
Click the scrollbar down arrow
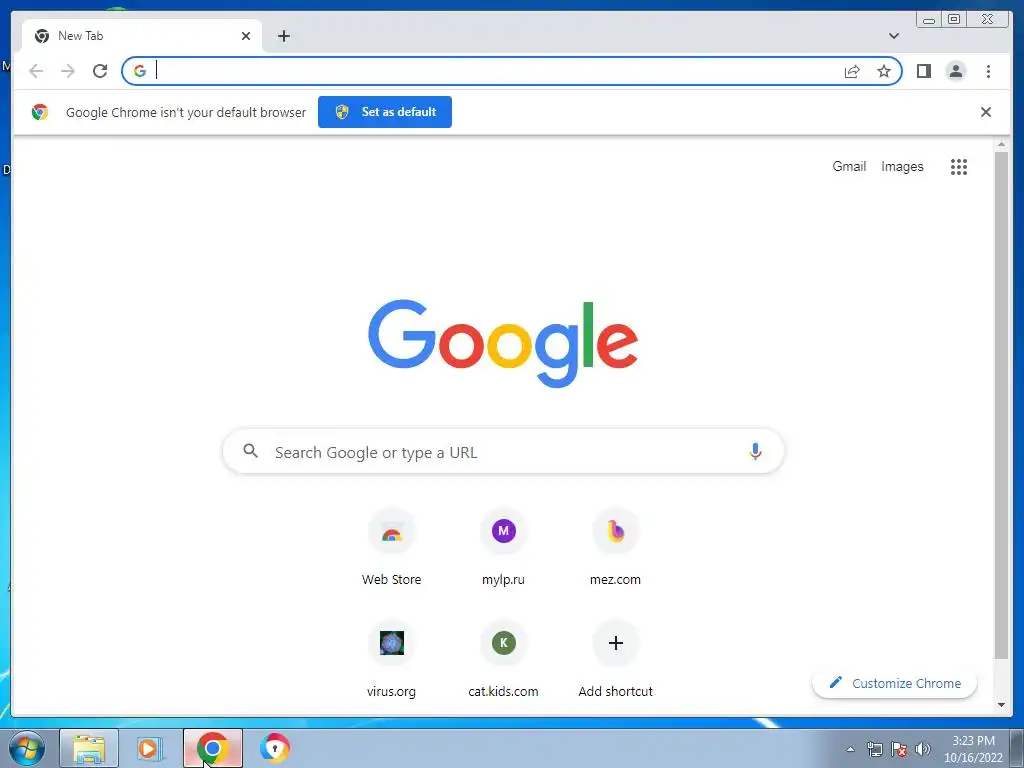1001,705
